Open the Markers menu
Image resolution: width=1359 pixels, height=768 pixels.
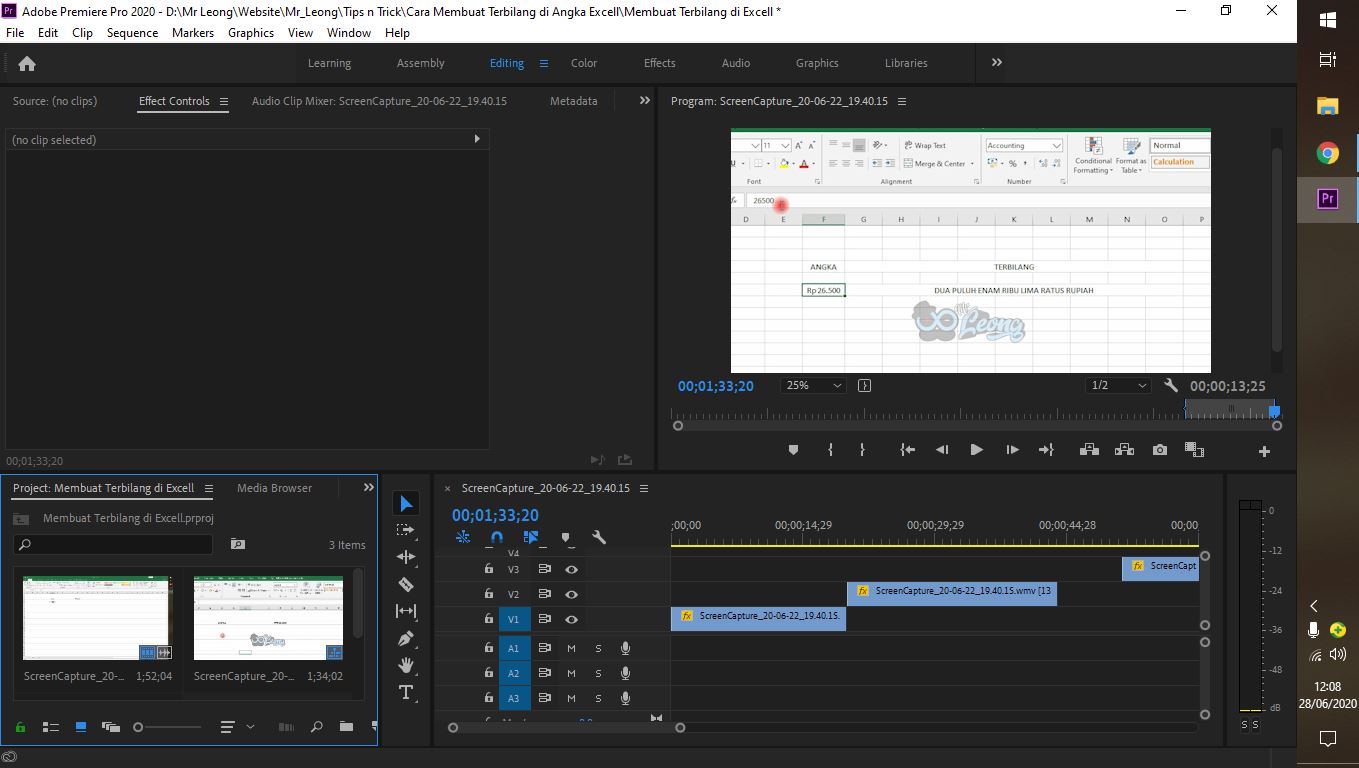click(193, 32)
